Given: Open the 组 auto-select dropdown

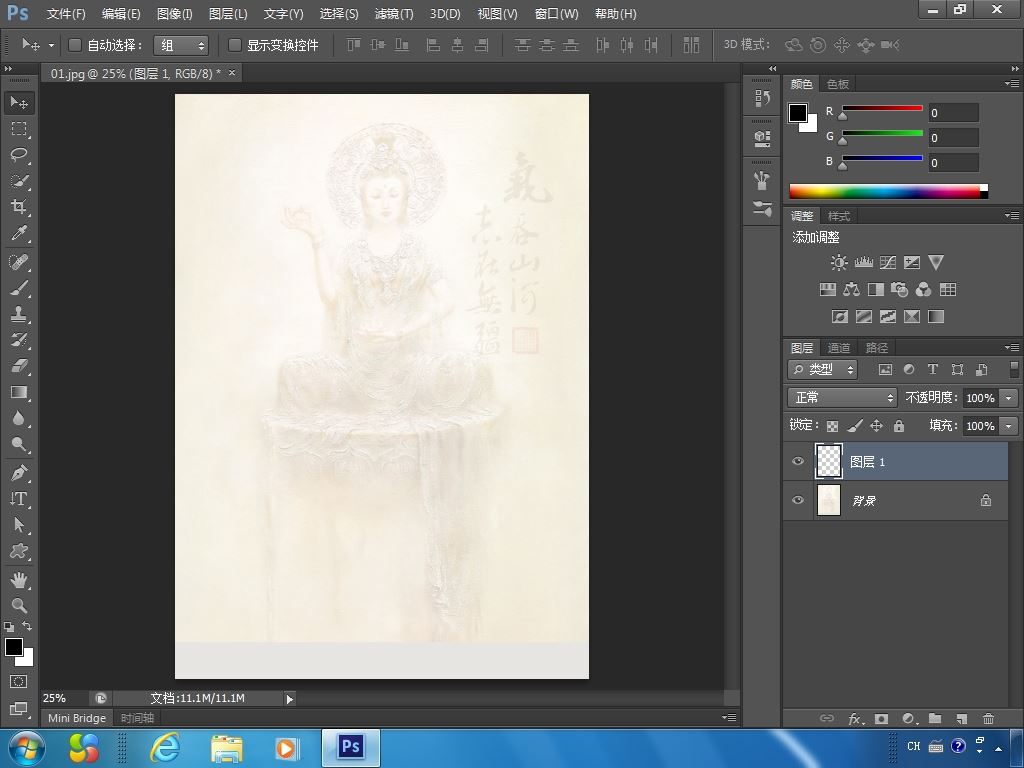Looking at the screenshot, I should (181, 45).
